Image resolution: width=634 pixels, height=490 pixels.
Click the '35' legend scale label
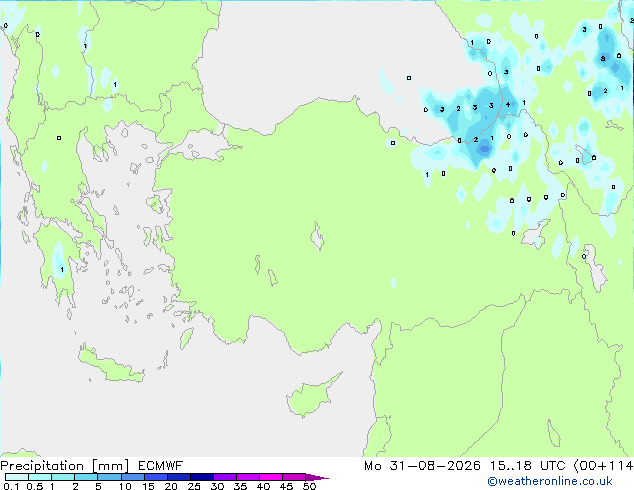tap(240, 486)
